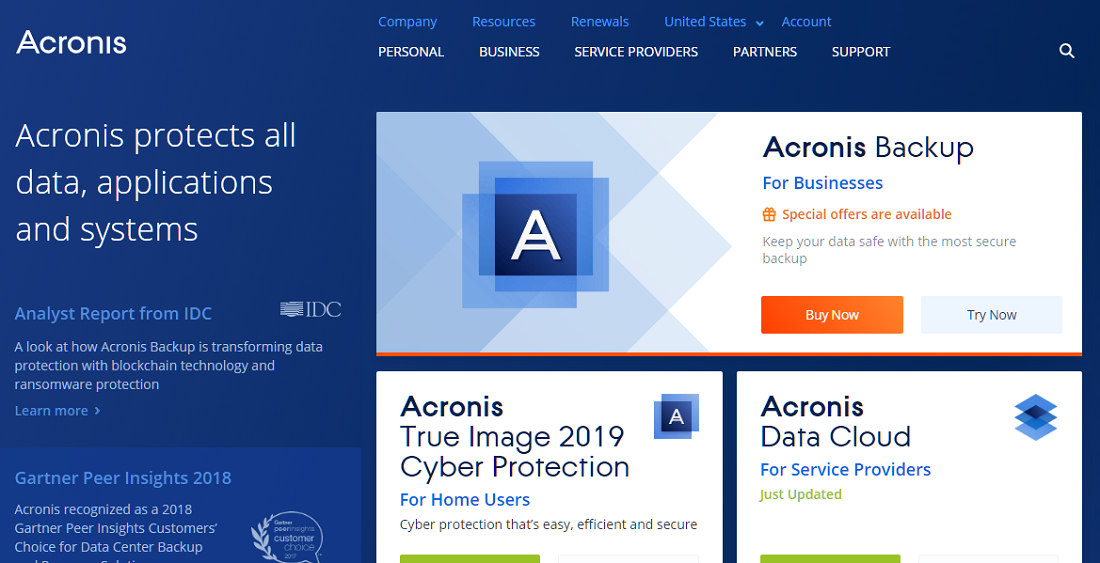Viewport: 1100px width, 563px height.
Task: Select the SERVICE PROVIDERS navigation item
Action: point(636,52)
